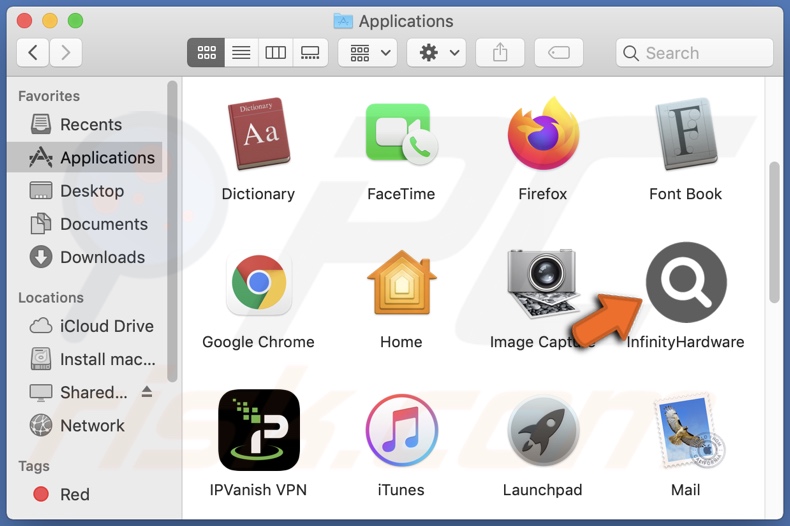Viewport: 790px width, 526px height.
Task: Open iCloud Drive in the sidebar
Action: tap(85, 326)
